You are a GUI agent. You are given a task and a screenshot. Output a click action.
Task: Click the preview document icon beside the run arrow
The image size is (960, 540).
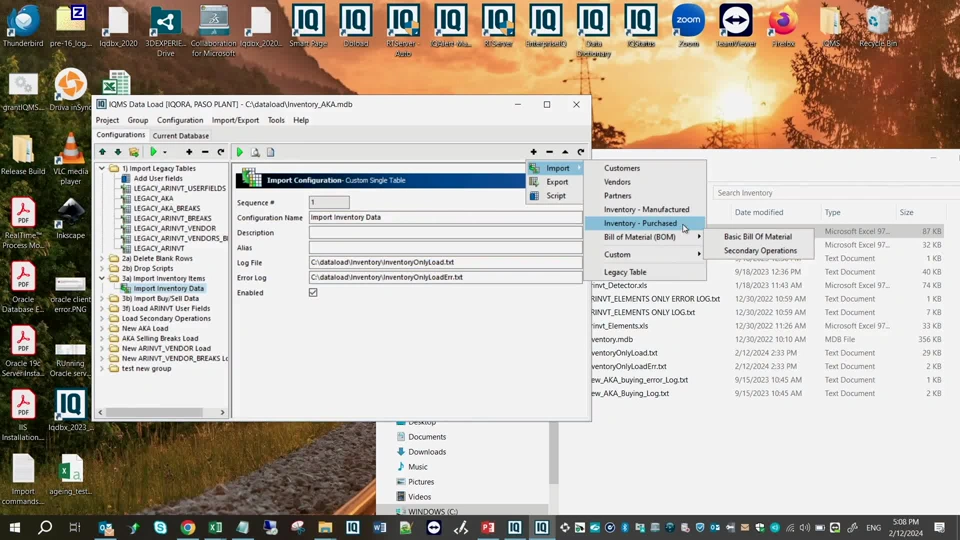pyautogui.click(x=255, y=152)
